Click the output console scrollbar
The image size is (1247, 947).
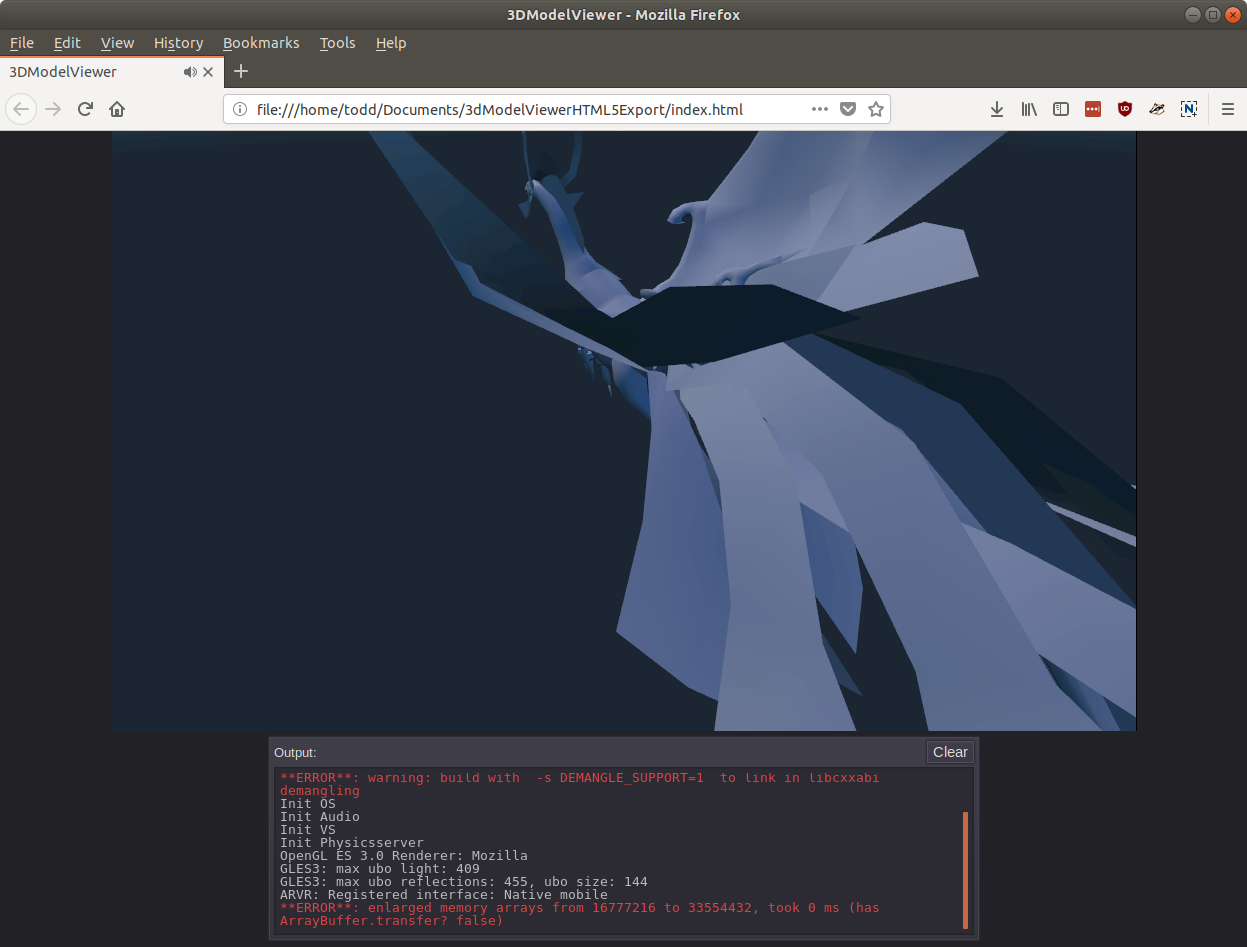[x=965, y=870]
